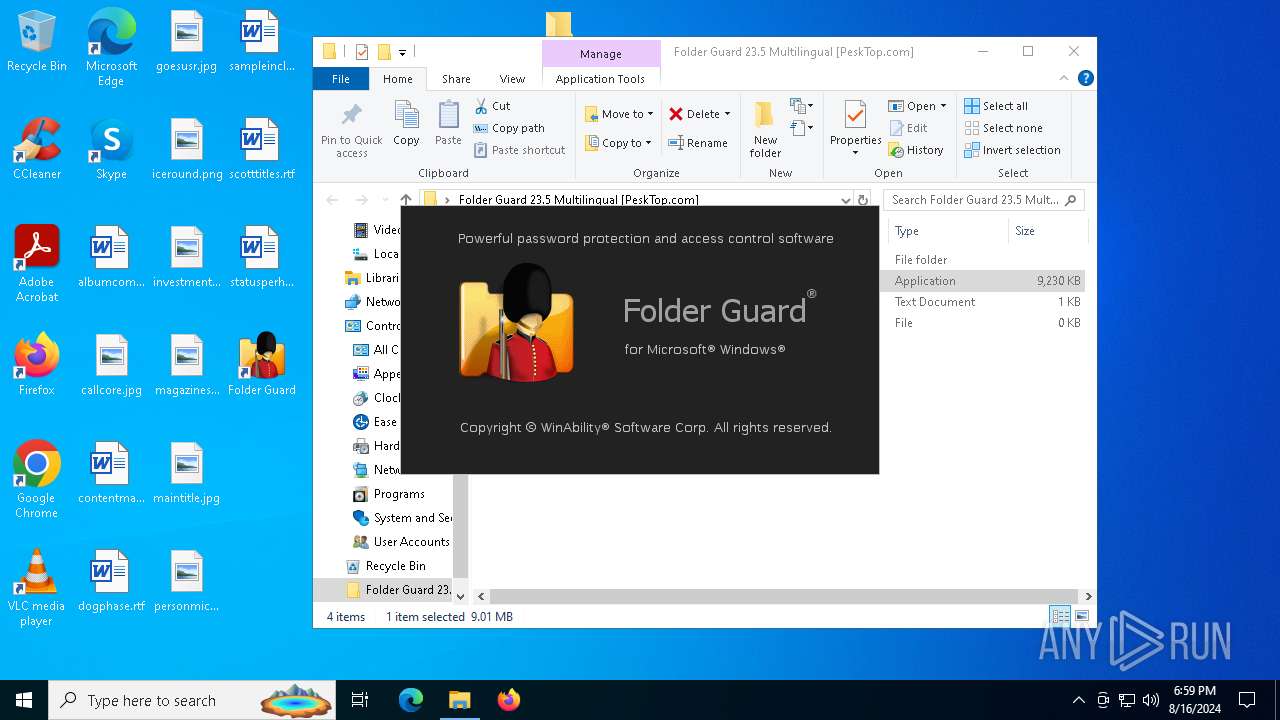The image size is (1280, 720).
Task: Open Google Chrome desktop shortcut
Action: point(37,479)
